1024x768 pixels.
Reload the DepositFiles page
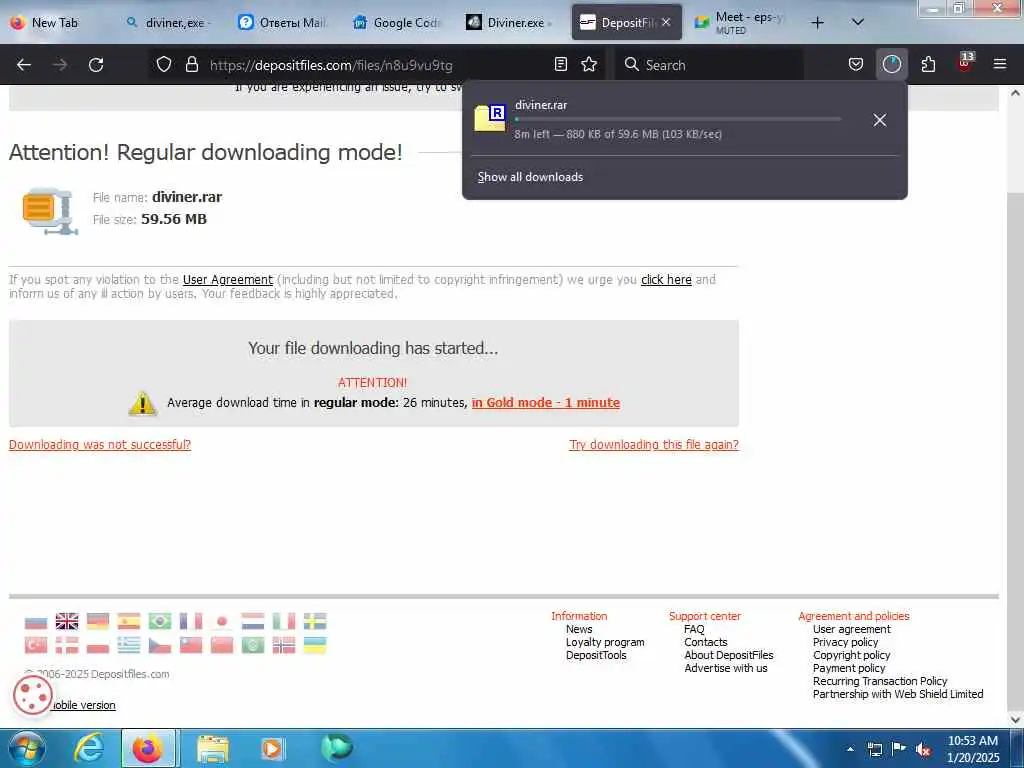click(96, 65)
